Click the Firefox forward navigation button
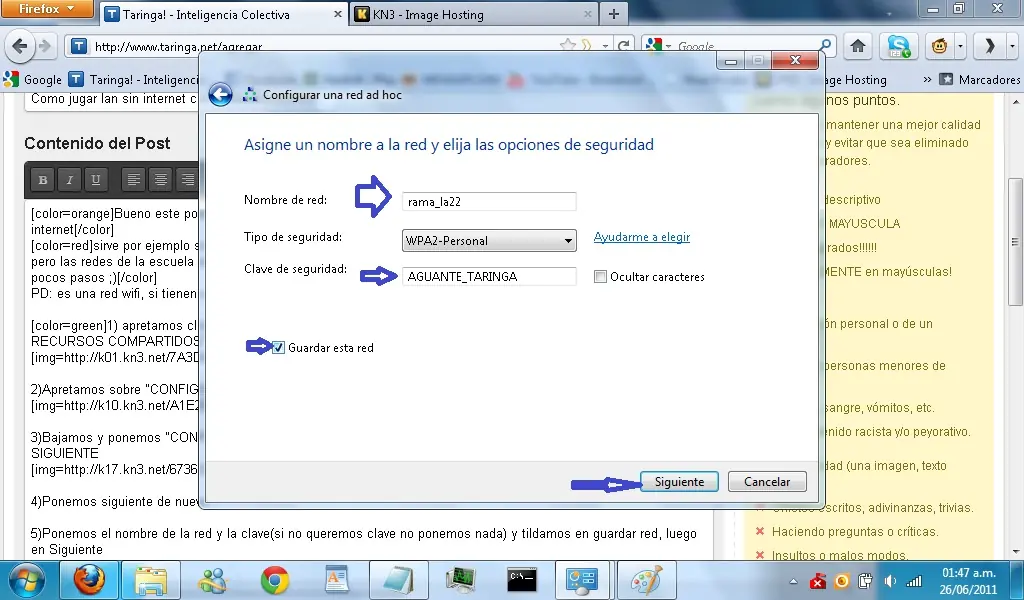 [x=45, y=46]
